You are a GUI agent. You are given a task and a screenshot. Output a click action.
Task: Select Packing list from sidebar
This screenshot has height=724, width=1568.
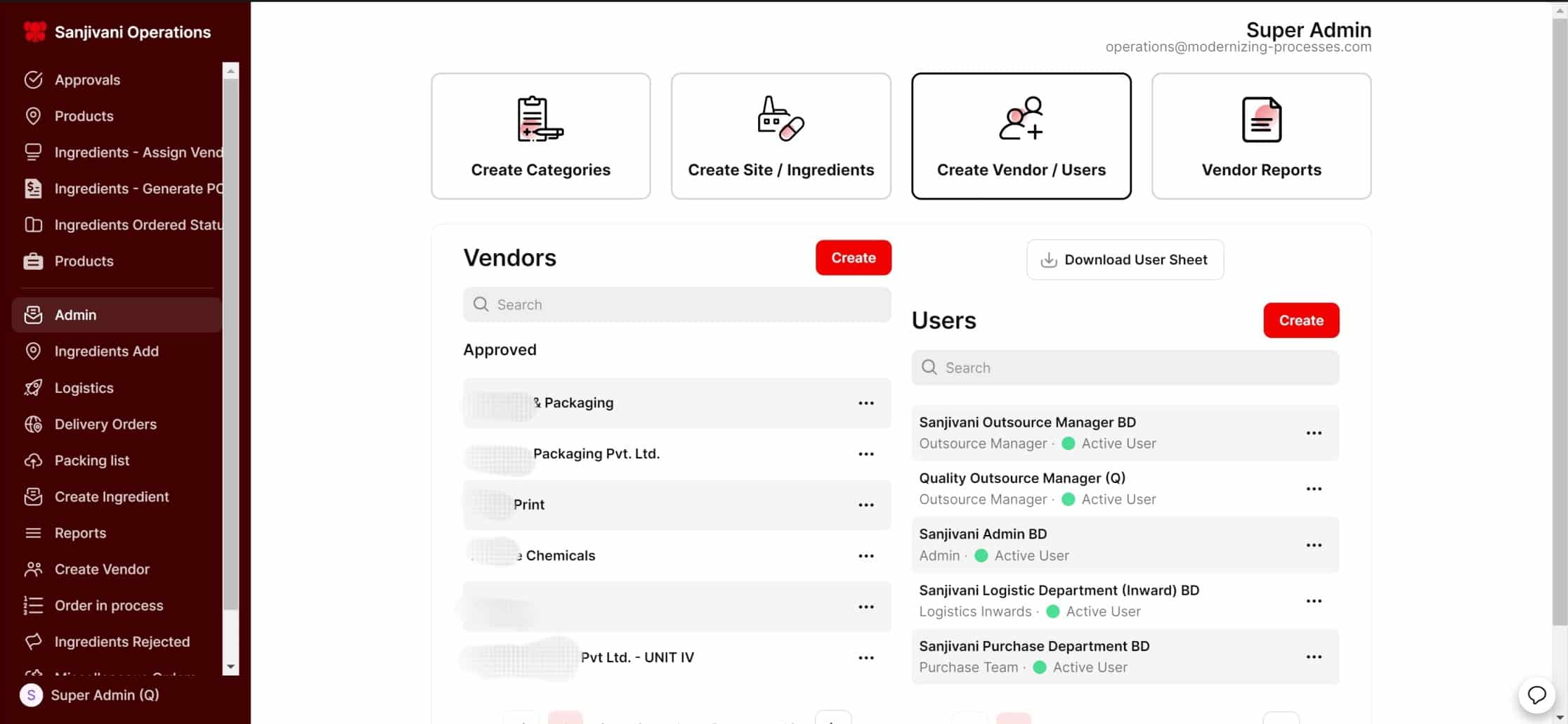[92, 460]
